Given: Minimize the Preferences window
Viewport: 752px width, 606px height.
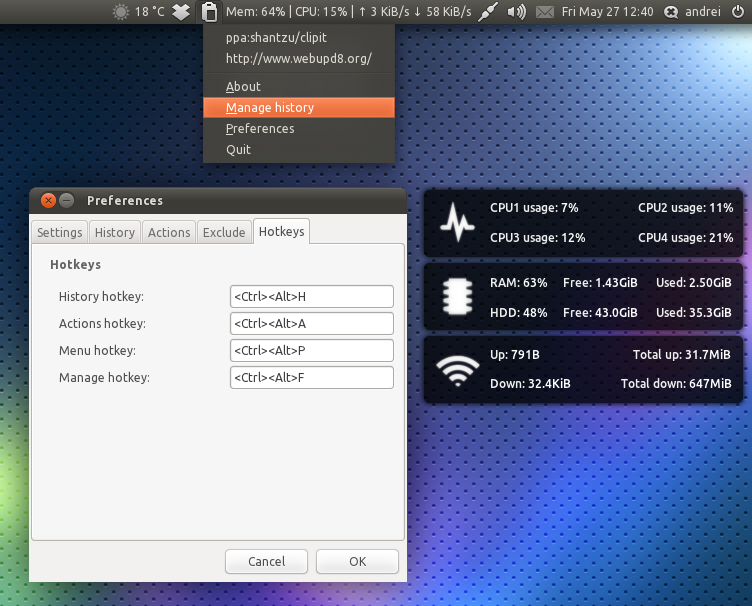Looking at the screenshot, I should 67,200.
